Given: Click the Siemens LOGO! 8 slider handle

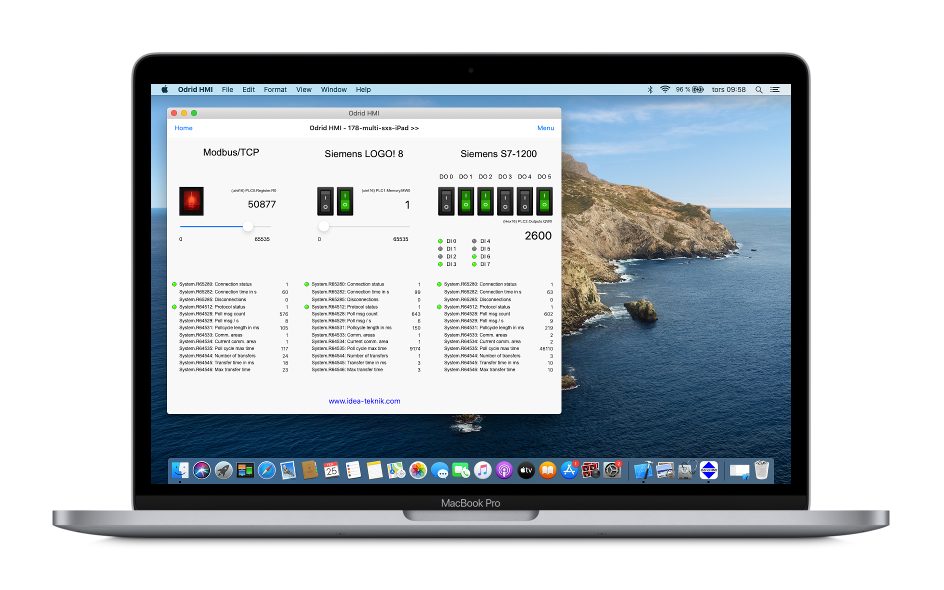Looking at the screenshot, I should pos(324,226).
